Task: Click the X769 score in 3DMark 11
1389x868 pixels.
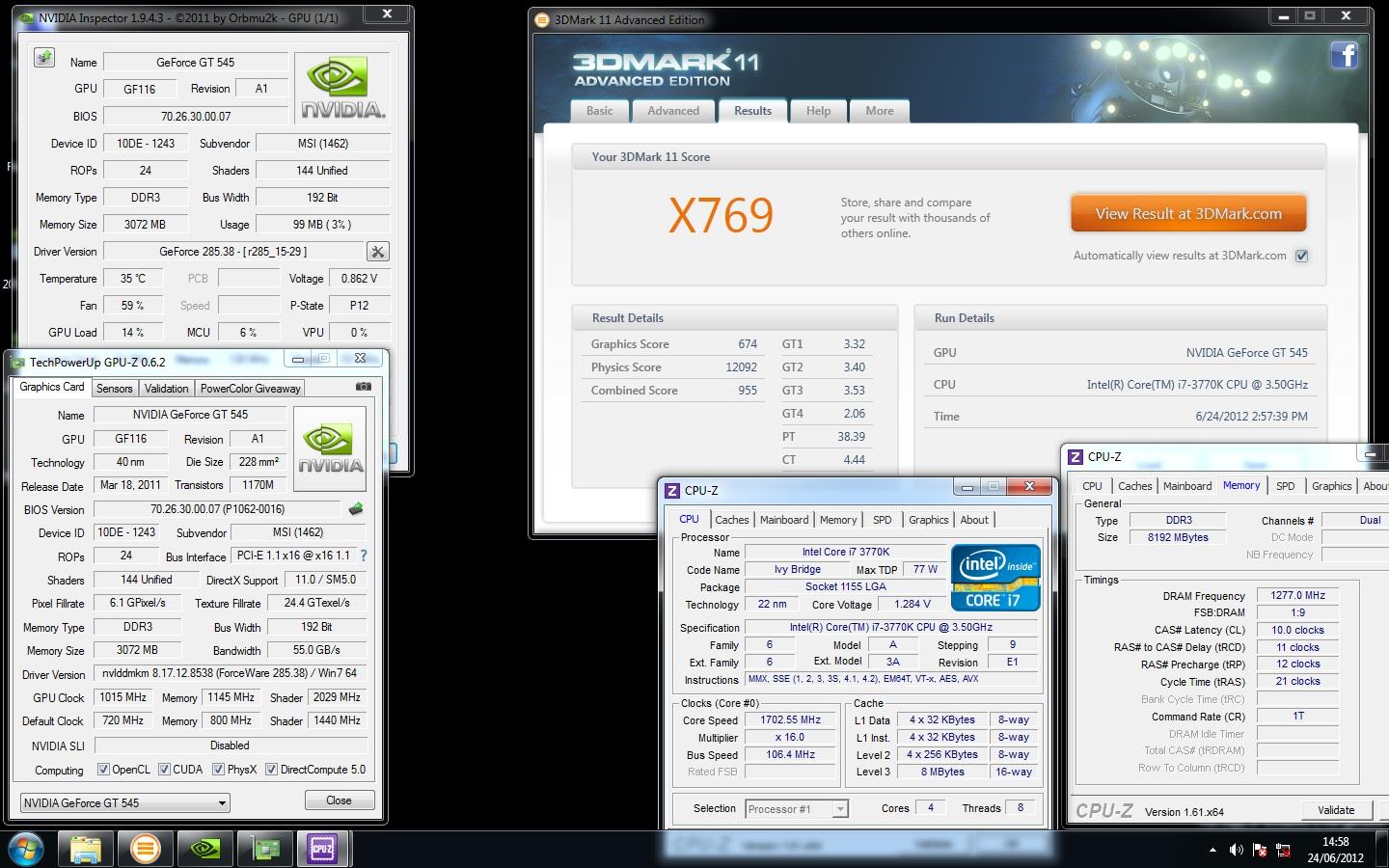Action: (721, 215)
